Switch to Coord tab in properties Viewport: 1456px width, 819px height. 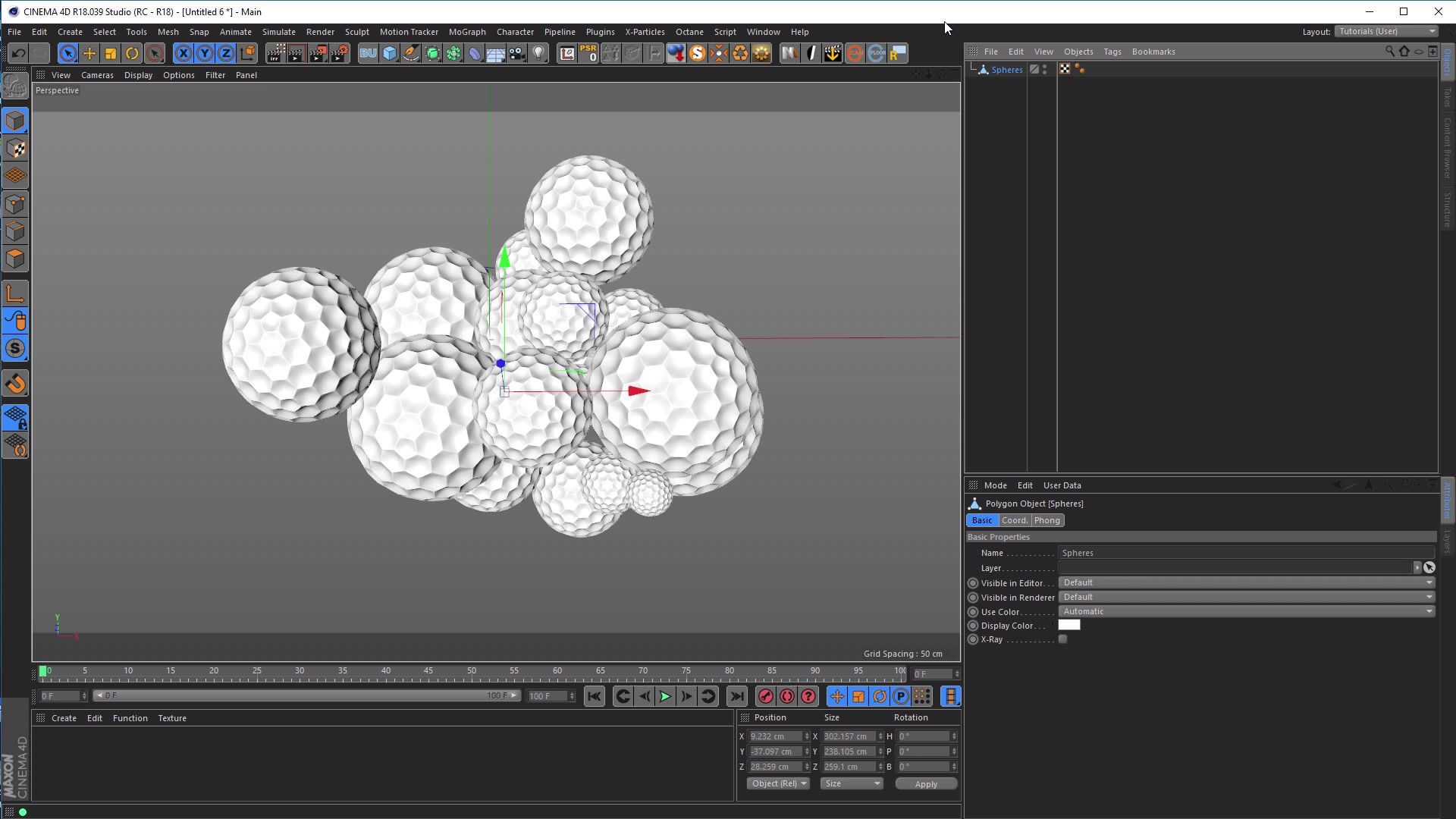[1014, 520]
